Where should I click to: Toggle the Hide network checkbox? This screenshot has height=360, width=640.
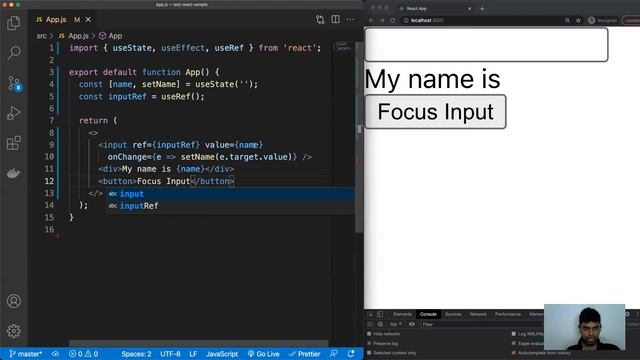click(369, 334)
